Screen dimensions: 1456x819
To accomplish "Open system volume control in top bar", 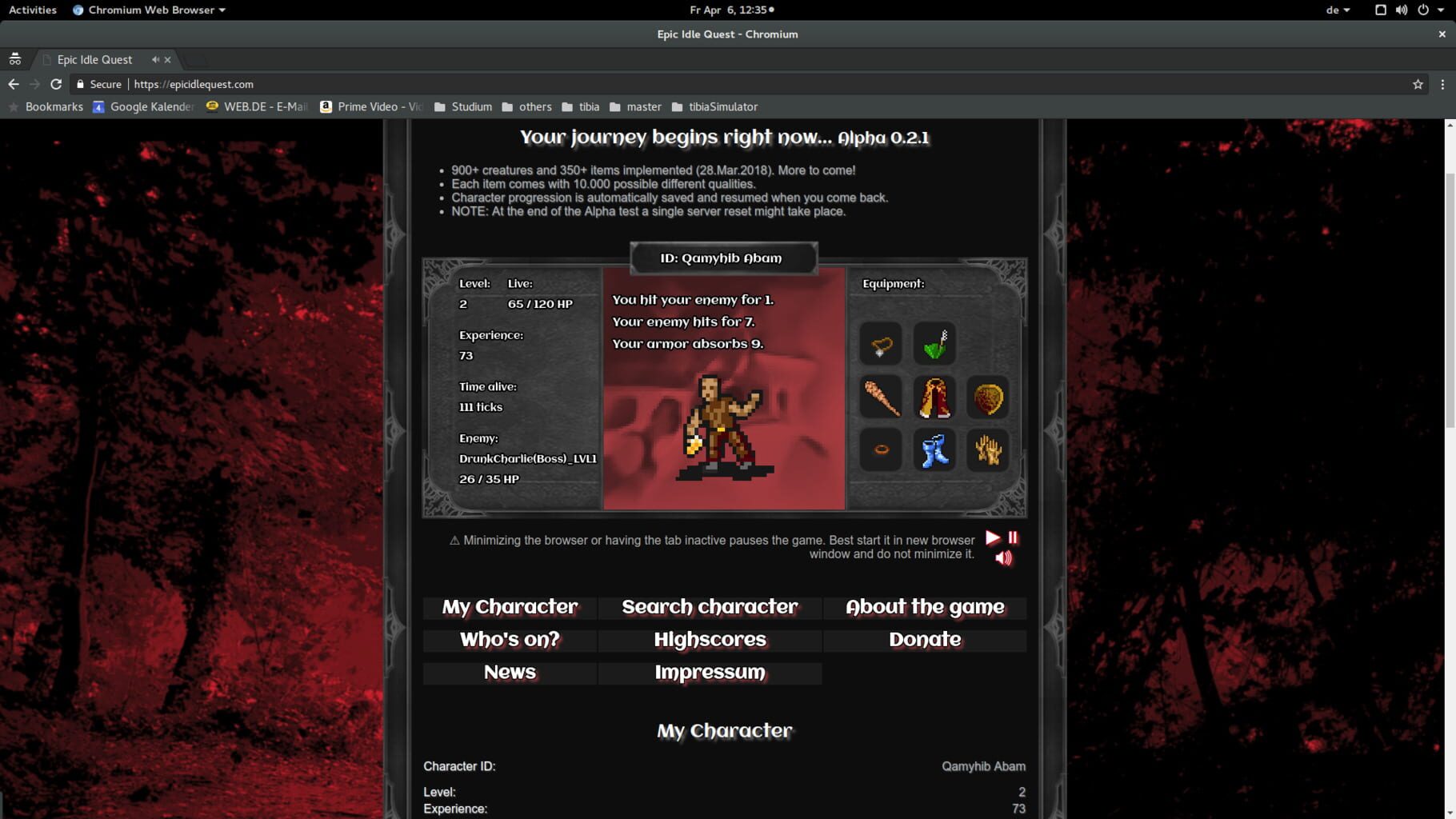I will click(x=1402, y=10).
